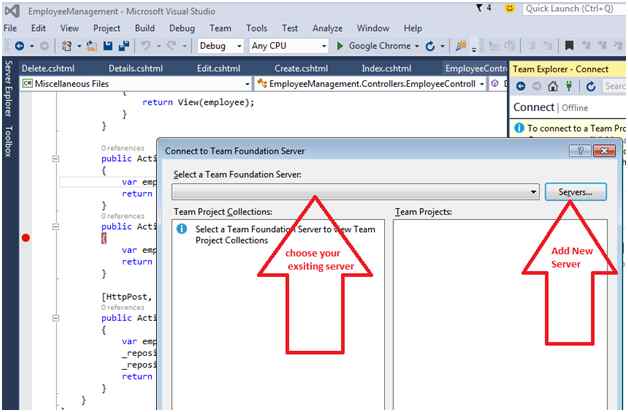Click the Servers... button

tap(576, 192)
